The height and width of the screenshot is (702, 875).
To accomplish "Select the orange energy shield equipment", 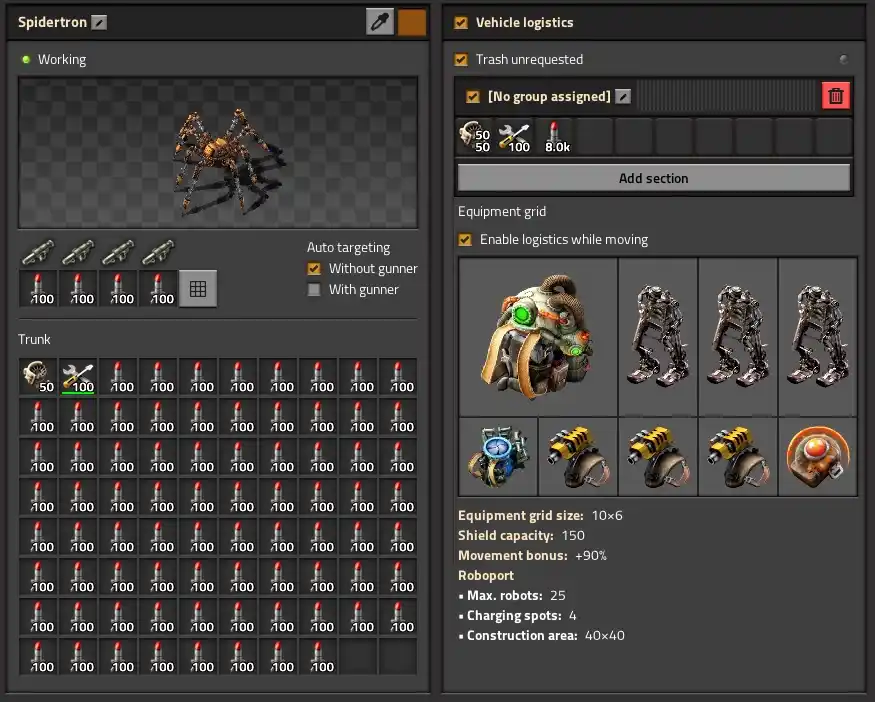I will click(818, 456).
